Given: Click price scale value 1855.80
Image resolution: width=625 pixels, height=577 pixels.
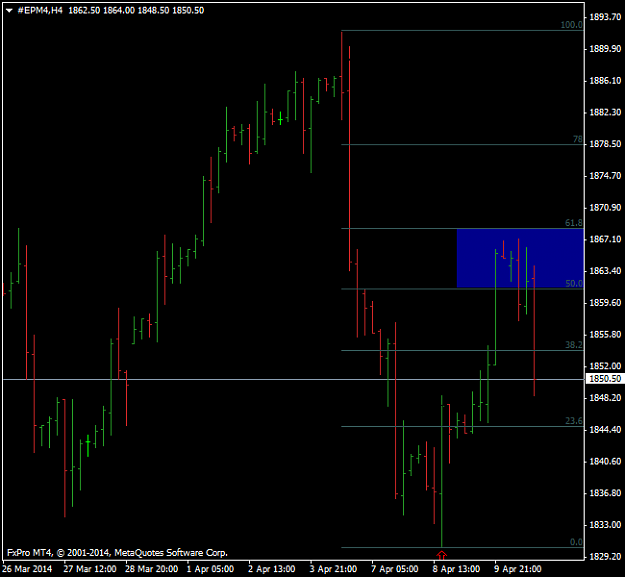Looking at the screenshot, I should click(x=605, y=334).
